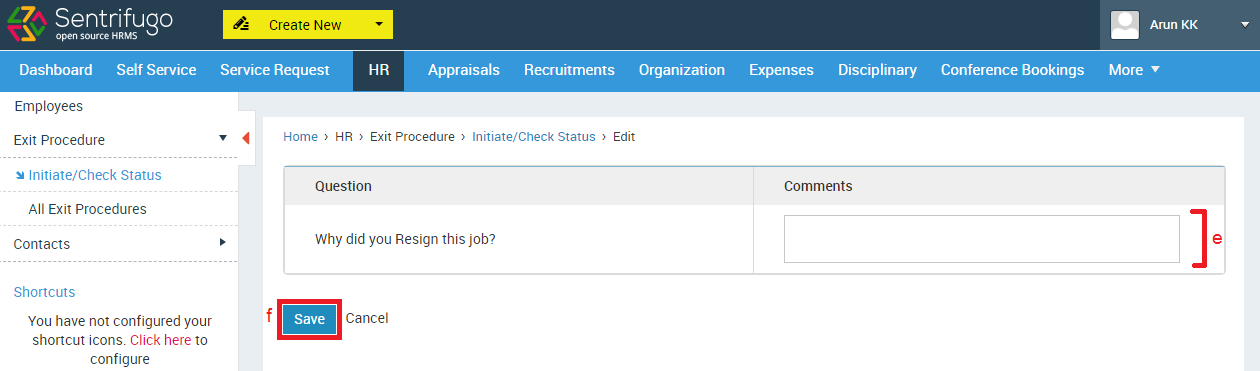Expand the Contacts sidebar section
This screenshot has height=371, width=1260.
[223, 243]
